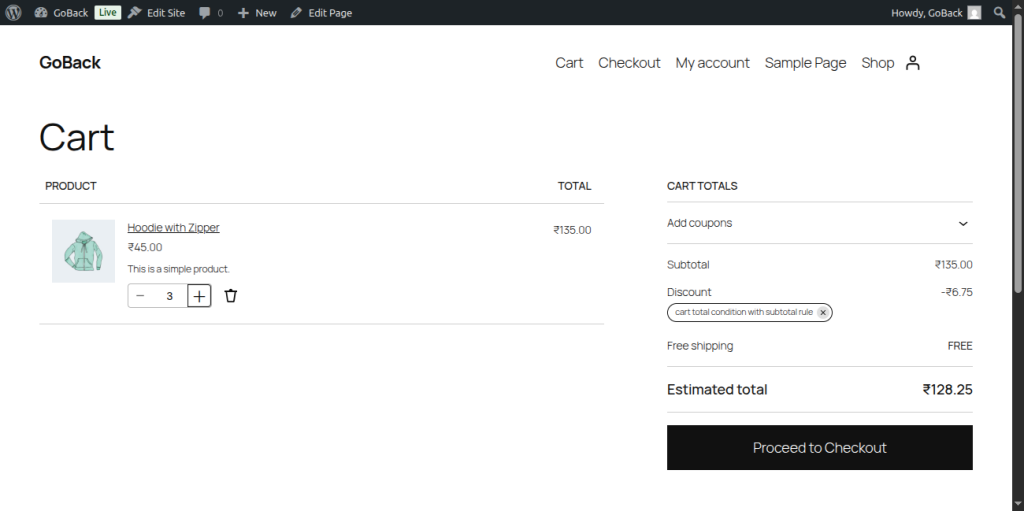Open the Howdy, GoBack account menu
Screen dimensions: 1024x511
[x=935, y=12]
